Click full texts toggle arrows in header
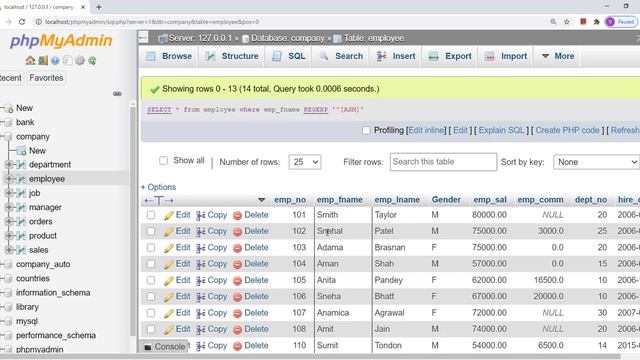640x360 pixels. [x=159, y=200]
